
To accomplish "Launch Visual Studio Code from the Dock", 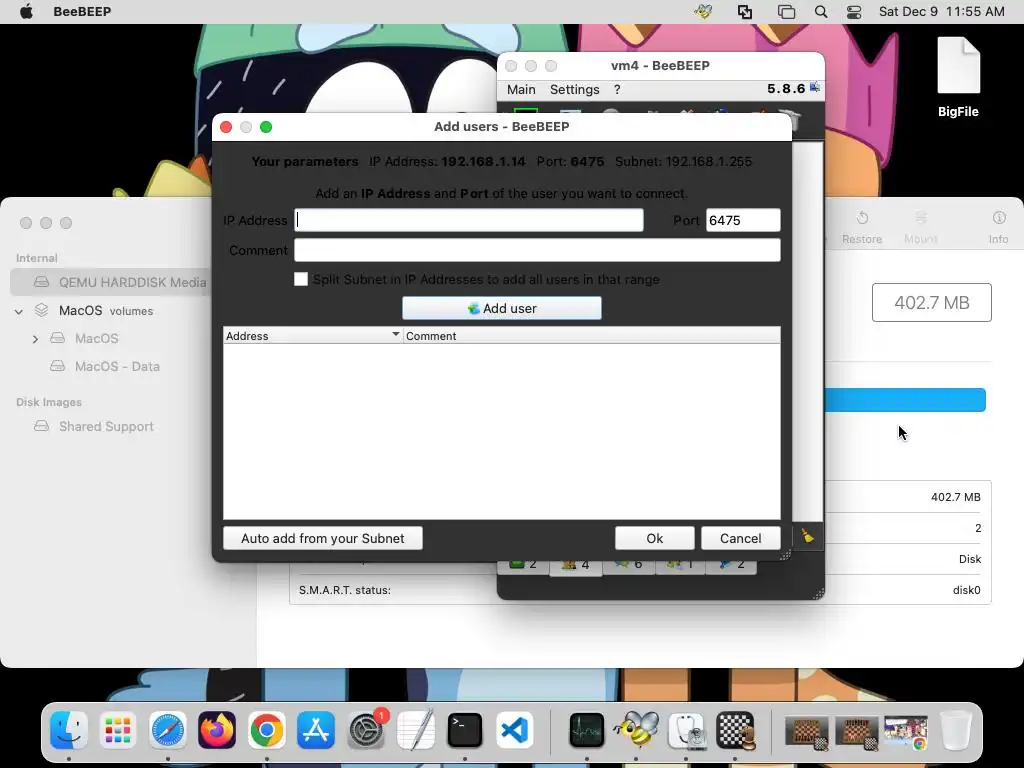I will (514, 729).
